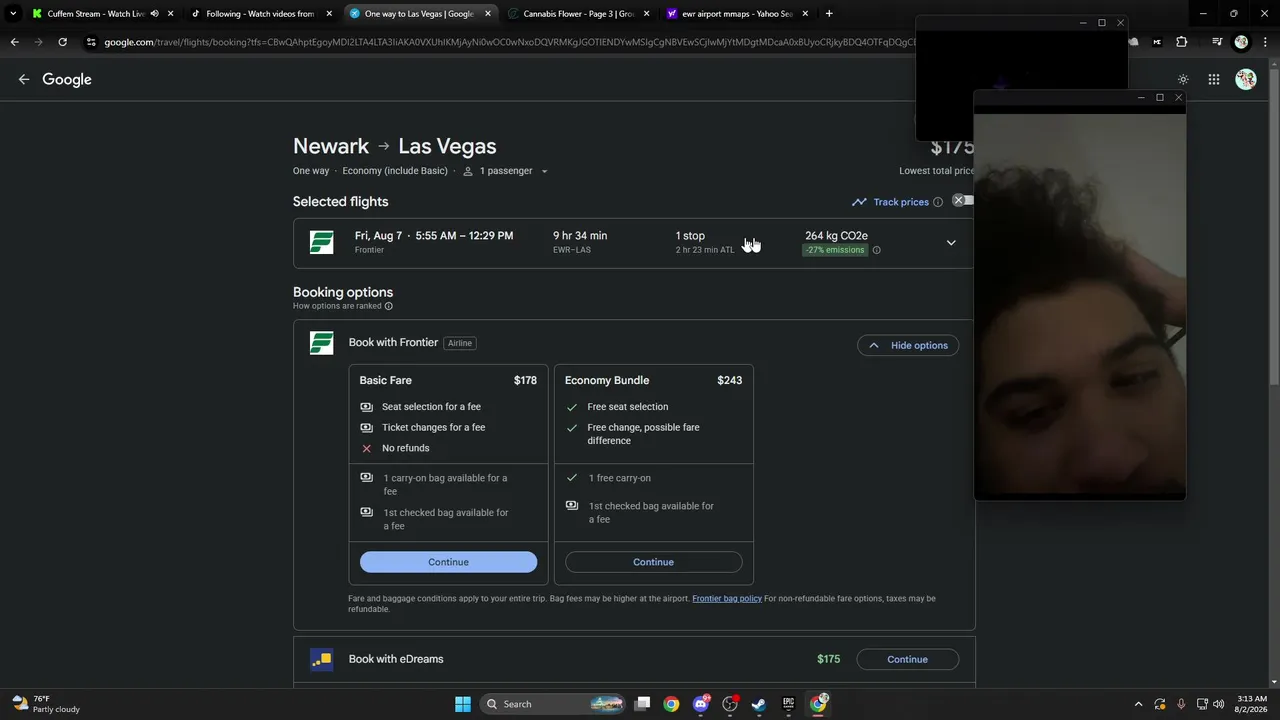Open the appearance theme sun icon

pyautogui.click(x=1183, y=80)
